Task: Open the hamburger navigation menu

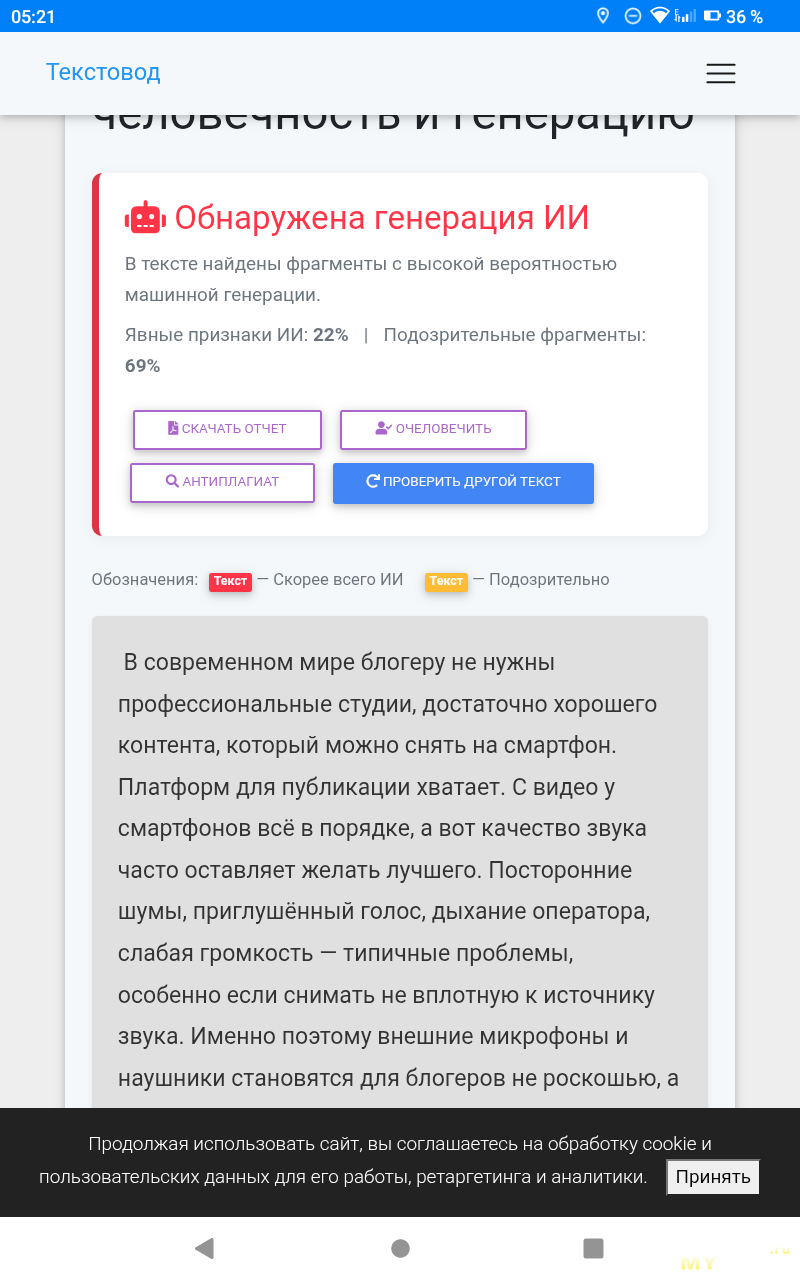Action: pos(720,73)
